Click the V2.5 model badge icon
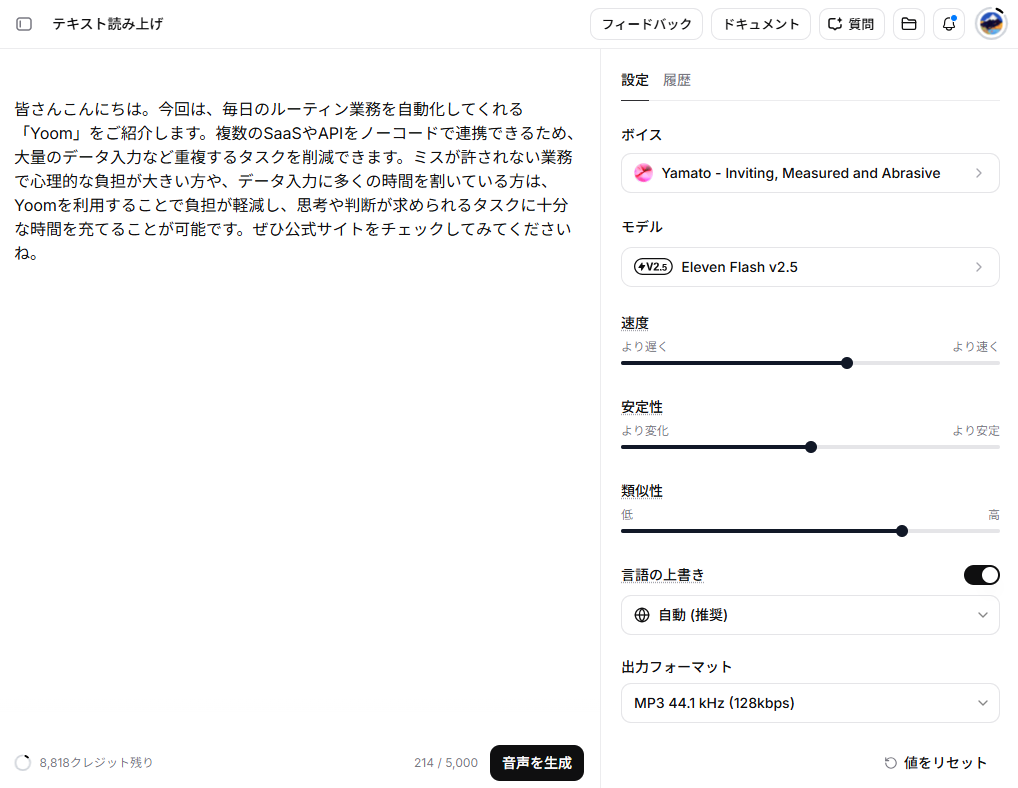 pos(653,267)
